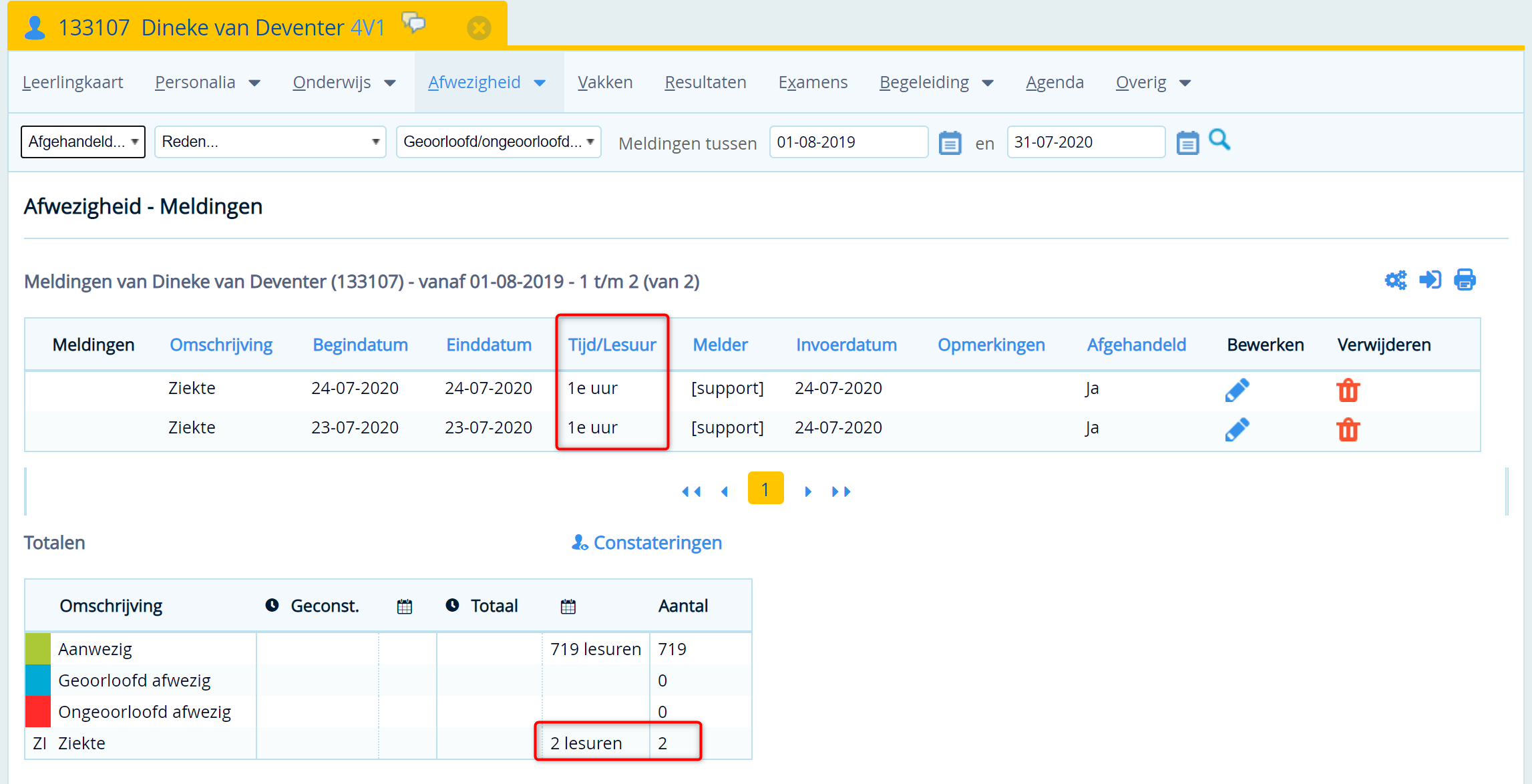The width and height of the screenshot is (1532, 784).
Task: Click the red Ongeoorloofd afwezig color swatch
Action: [38, 711]
